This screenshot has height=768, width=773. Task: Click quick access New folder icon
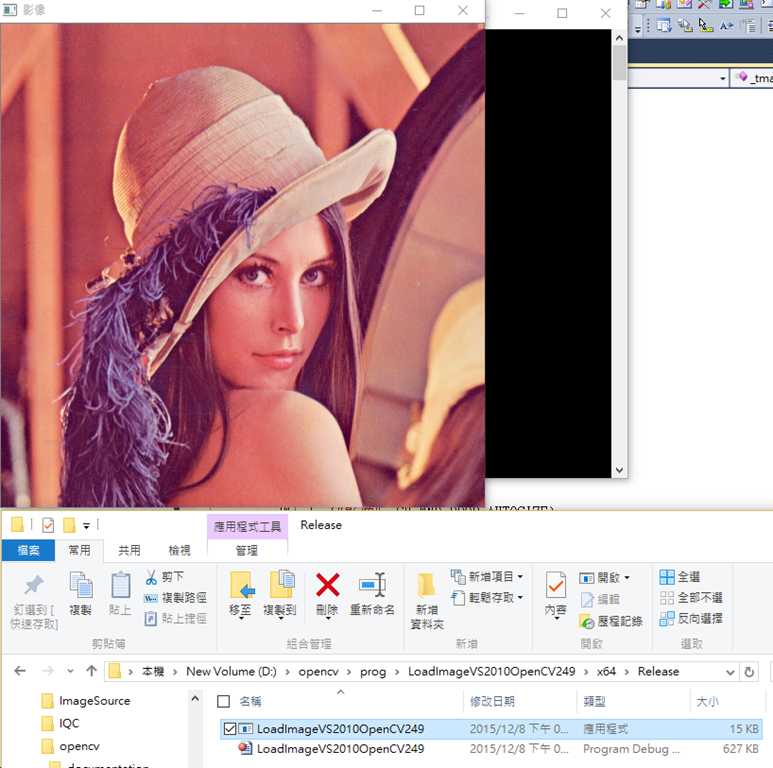(x=69, y=525)
